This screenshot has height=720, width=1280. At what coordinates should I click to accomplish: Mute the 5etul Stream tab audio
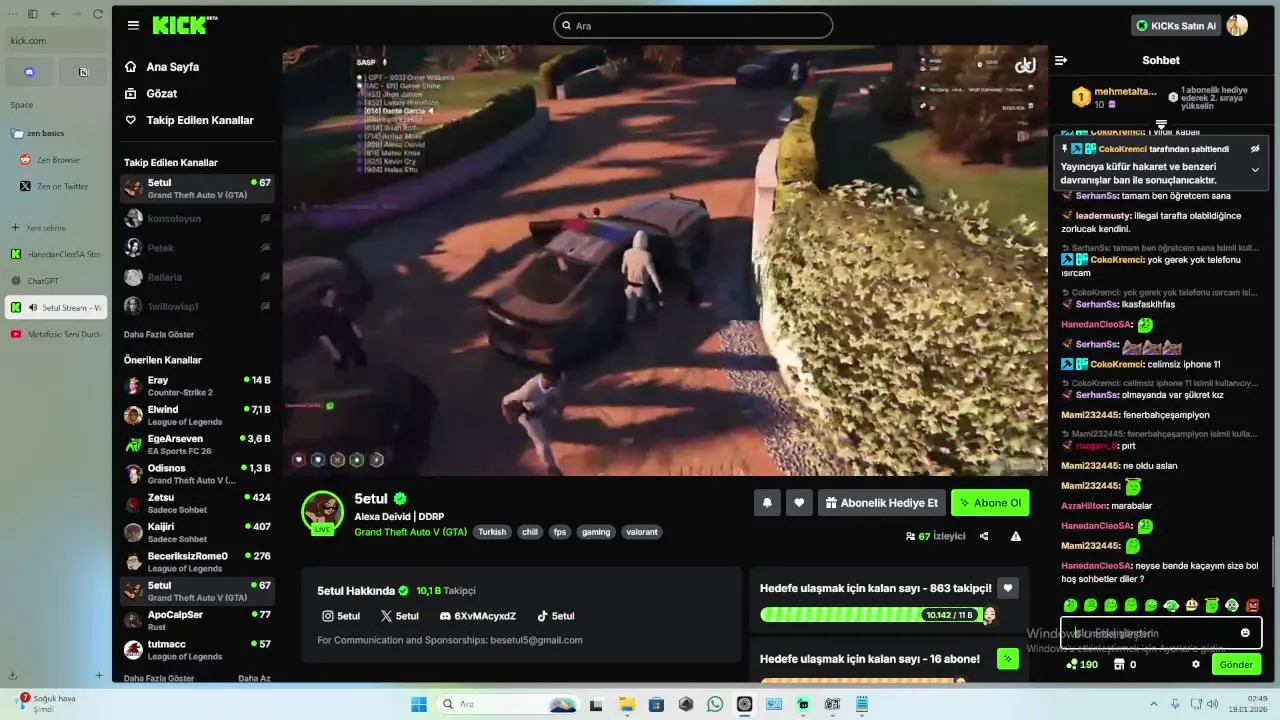[33, 308]
